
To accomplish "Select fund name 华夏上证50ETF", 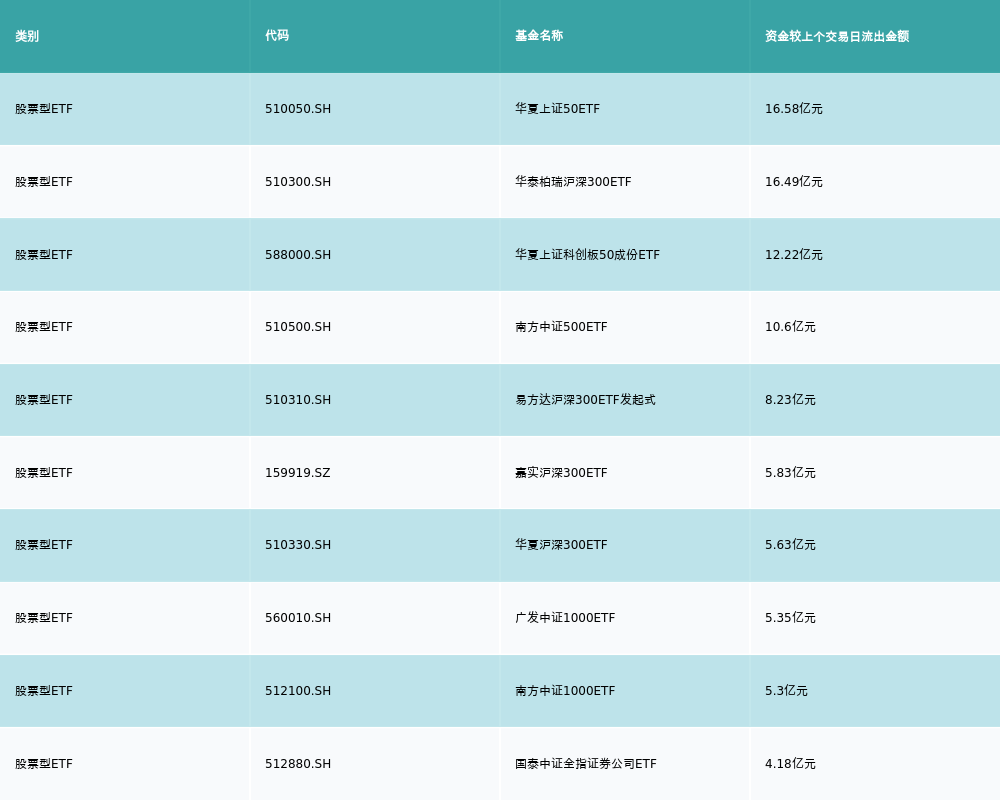I will (x=557, y=109).
